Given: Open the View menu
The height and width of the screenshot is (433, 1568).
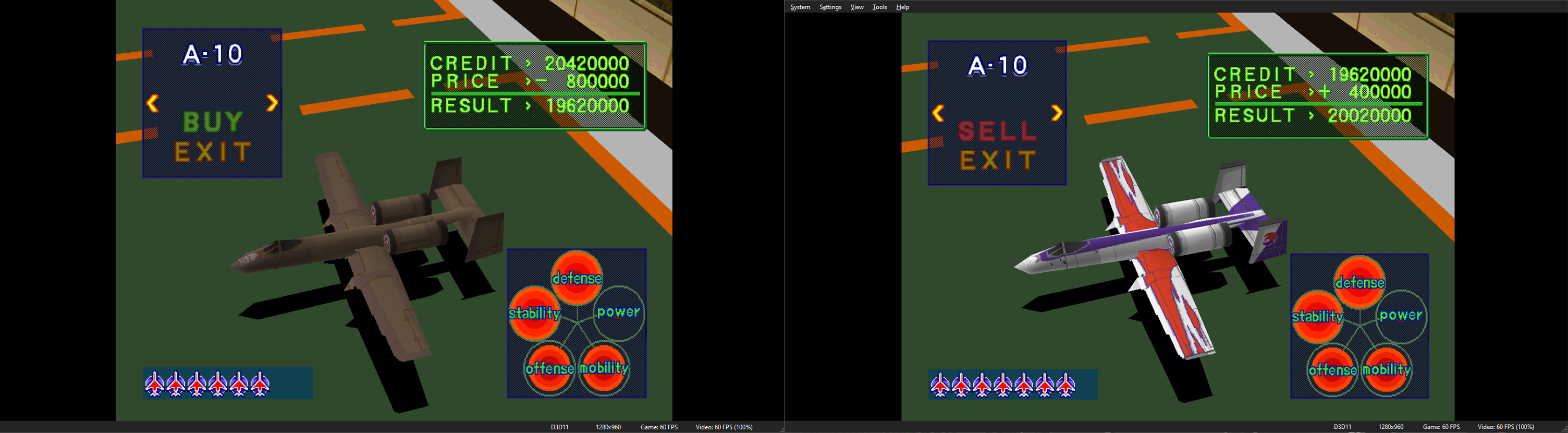Looking at the screenshot, I should 857,7.
